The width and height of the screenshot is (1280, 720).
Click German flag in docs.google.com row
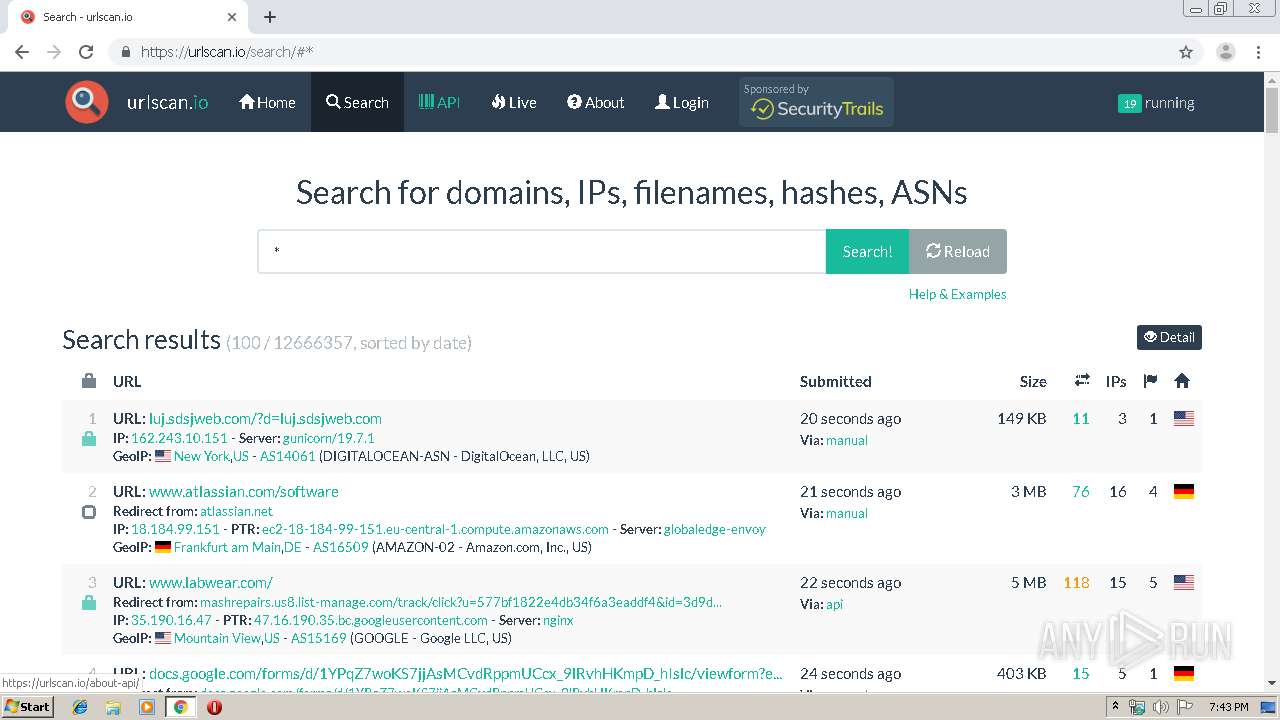(1184, 673)
